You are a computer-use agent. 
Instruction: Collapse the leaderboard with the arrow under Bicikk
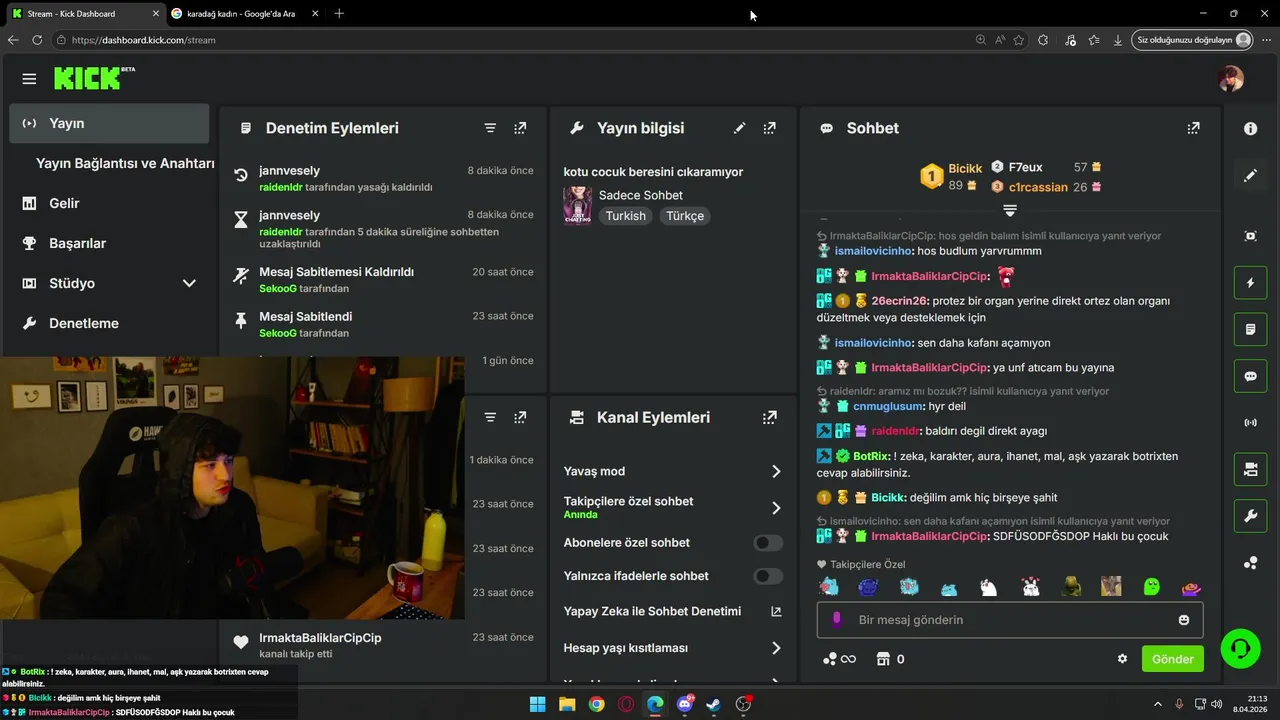click(1010, 210)
